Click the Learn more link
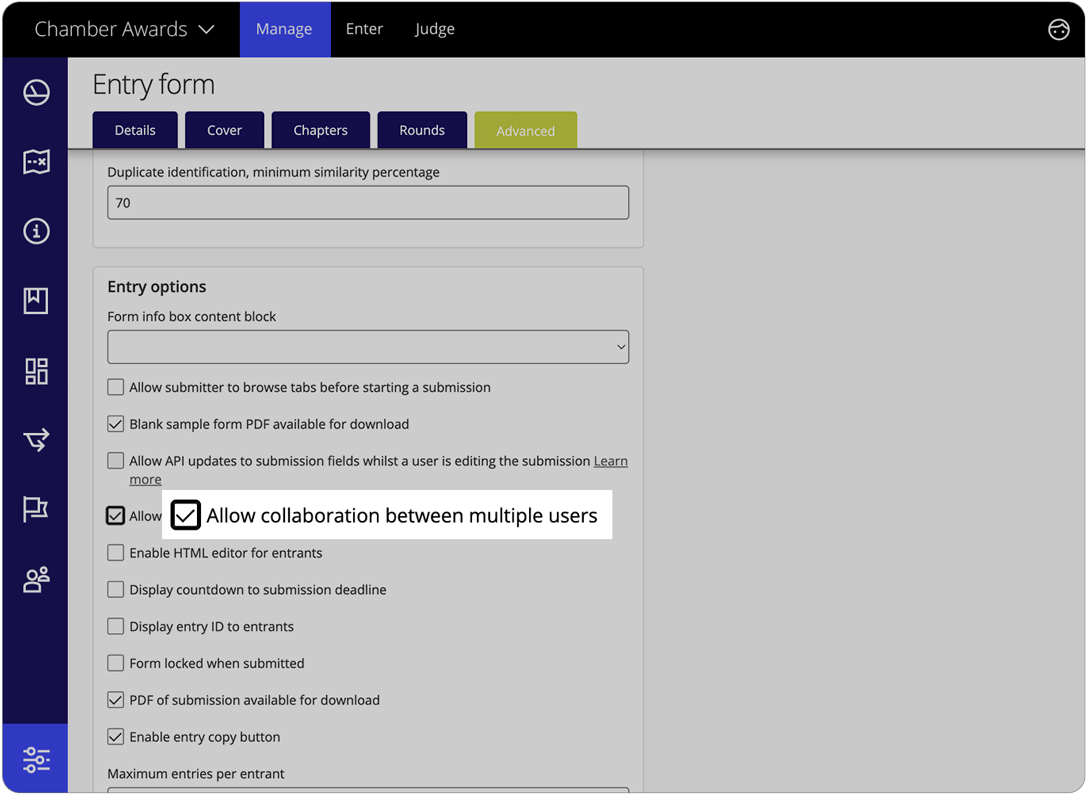1086x797 pixels. pos(610,461)
